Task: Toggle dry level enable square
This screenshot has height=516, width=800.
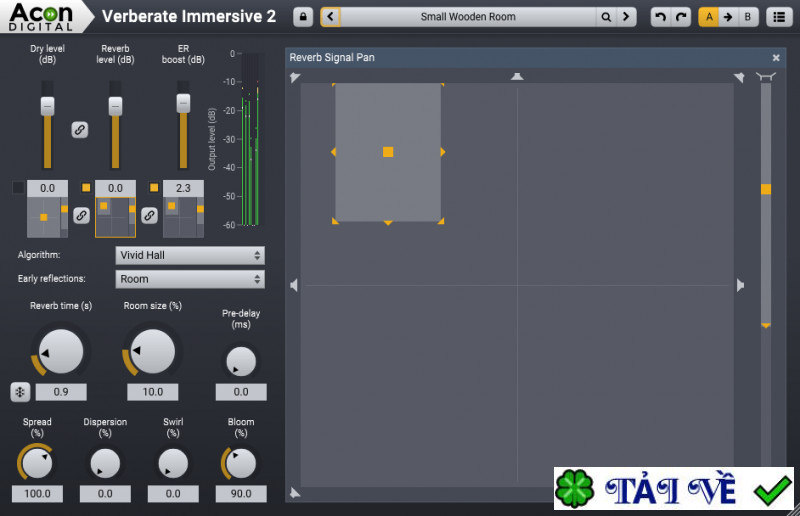Action: tap(18, 187)
